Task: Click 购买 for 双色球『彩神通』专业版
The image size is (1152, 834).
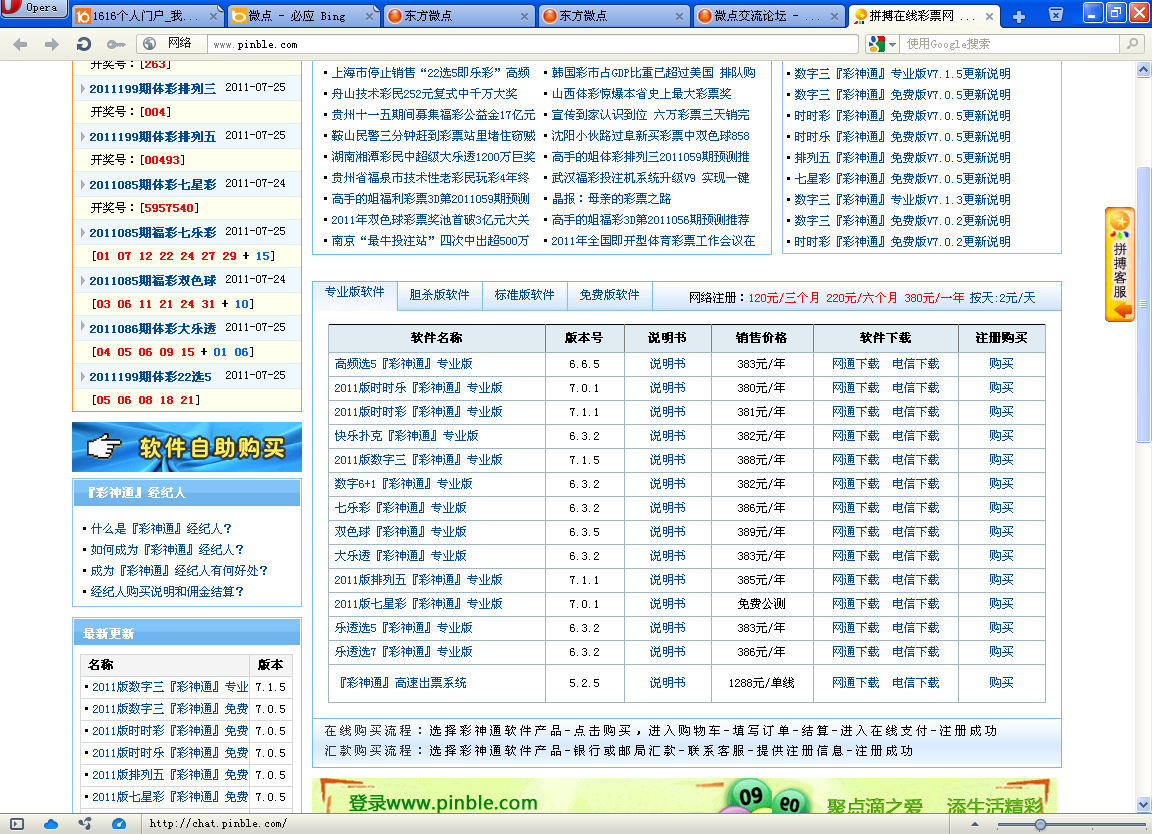Action: pos(1001,531)
